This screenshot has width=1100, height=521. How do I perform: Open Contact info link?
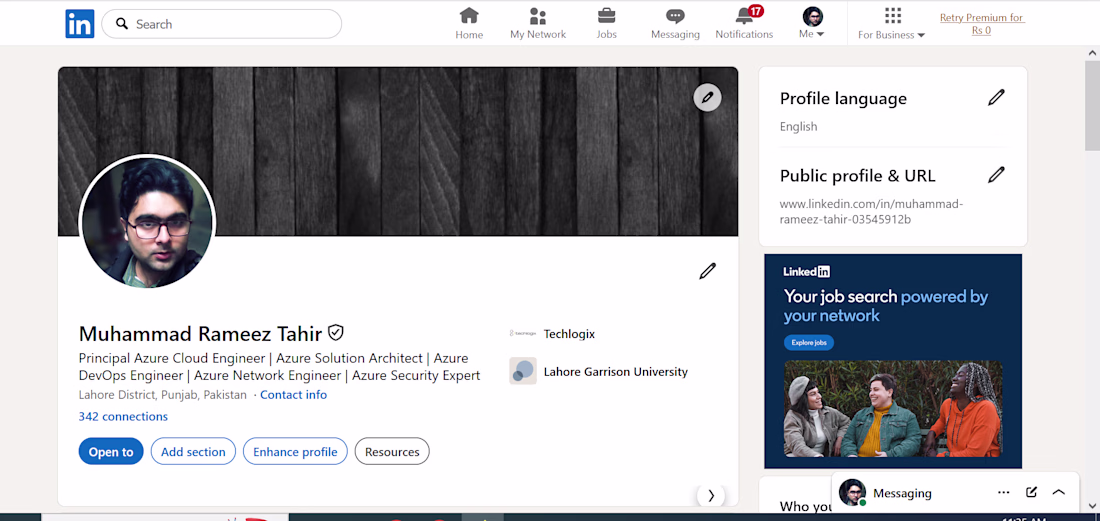click(x=293, y=395)
